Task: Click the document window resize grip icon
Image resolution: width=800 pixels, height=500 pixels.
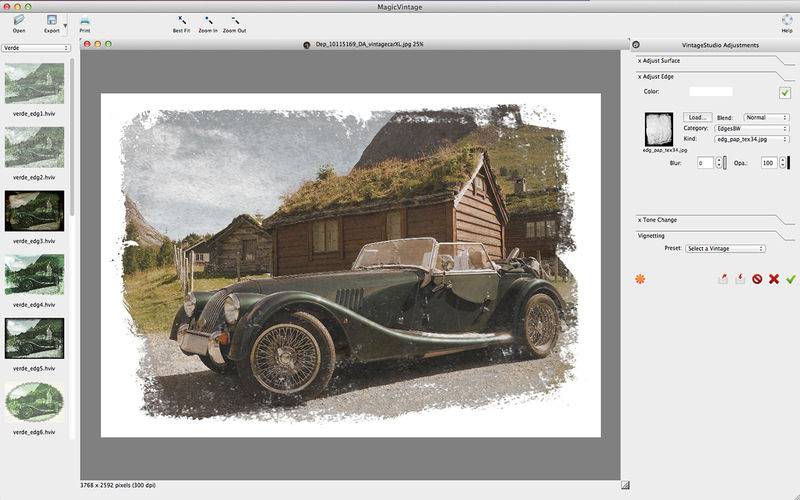Action: pos(625,485)
